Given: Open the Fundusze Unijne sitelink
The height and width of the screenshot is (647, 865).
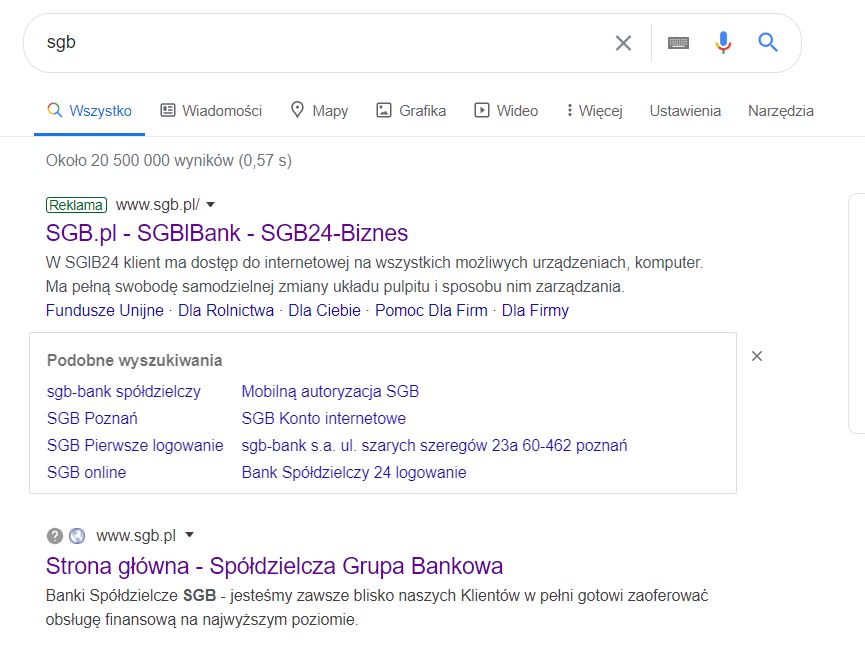Looking at the screenshot, I should pyautogui.click(x=105, y=311).
